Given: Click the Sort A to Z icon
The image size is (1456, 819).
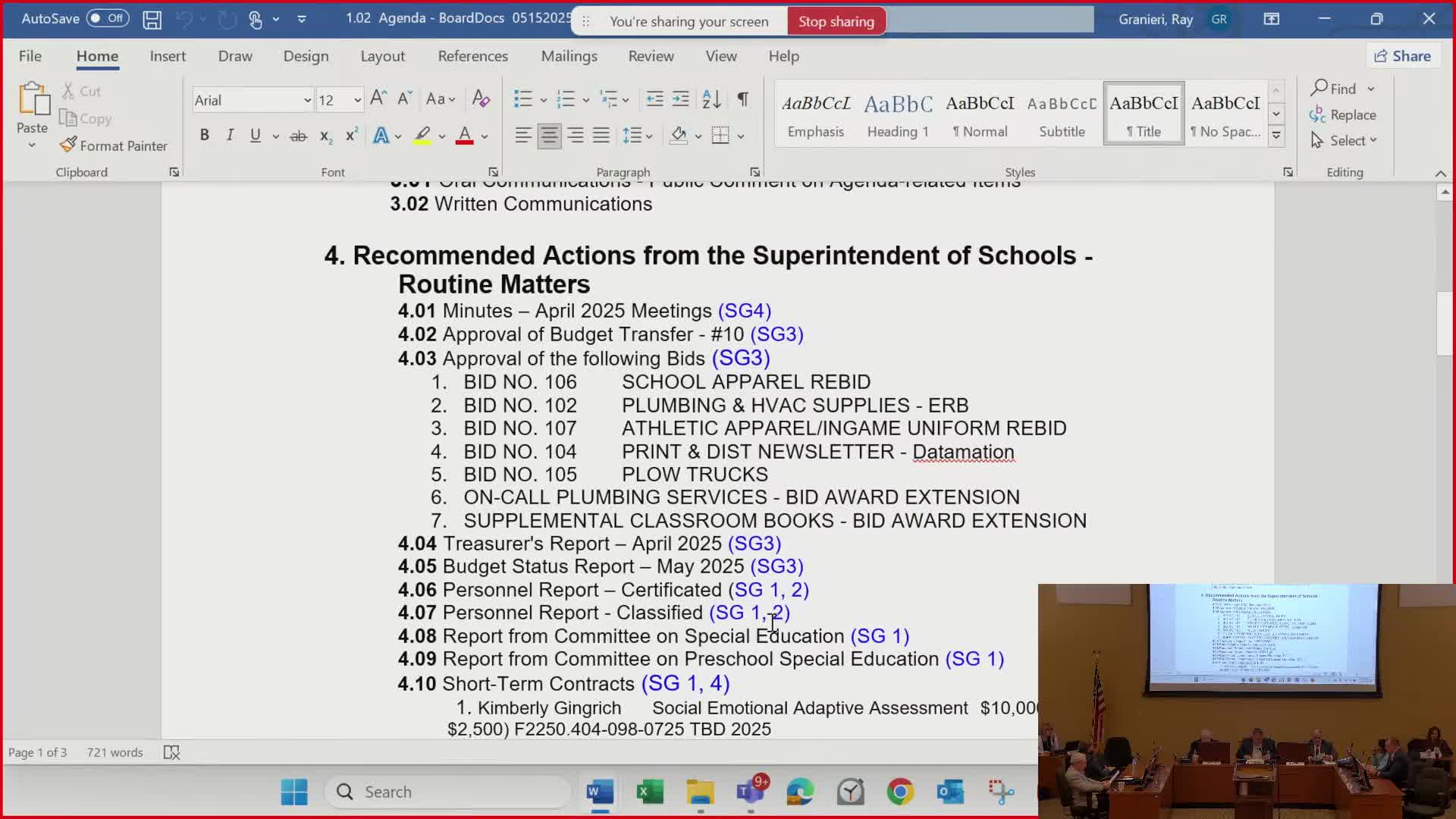Looking at the screenshot, I should 711,99.
